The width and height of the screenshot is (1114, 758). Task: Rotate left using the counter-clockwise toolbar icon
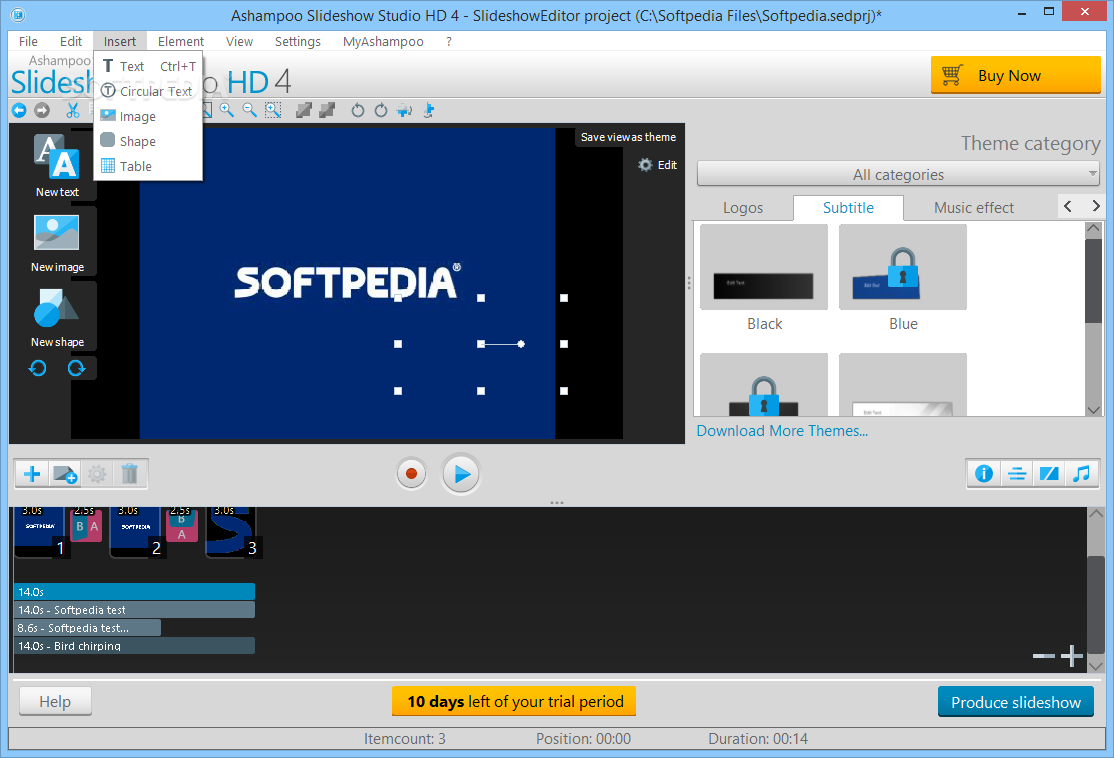(x=357, y=110)
